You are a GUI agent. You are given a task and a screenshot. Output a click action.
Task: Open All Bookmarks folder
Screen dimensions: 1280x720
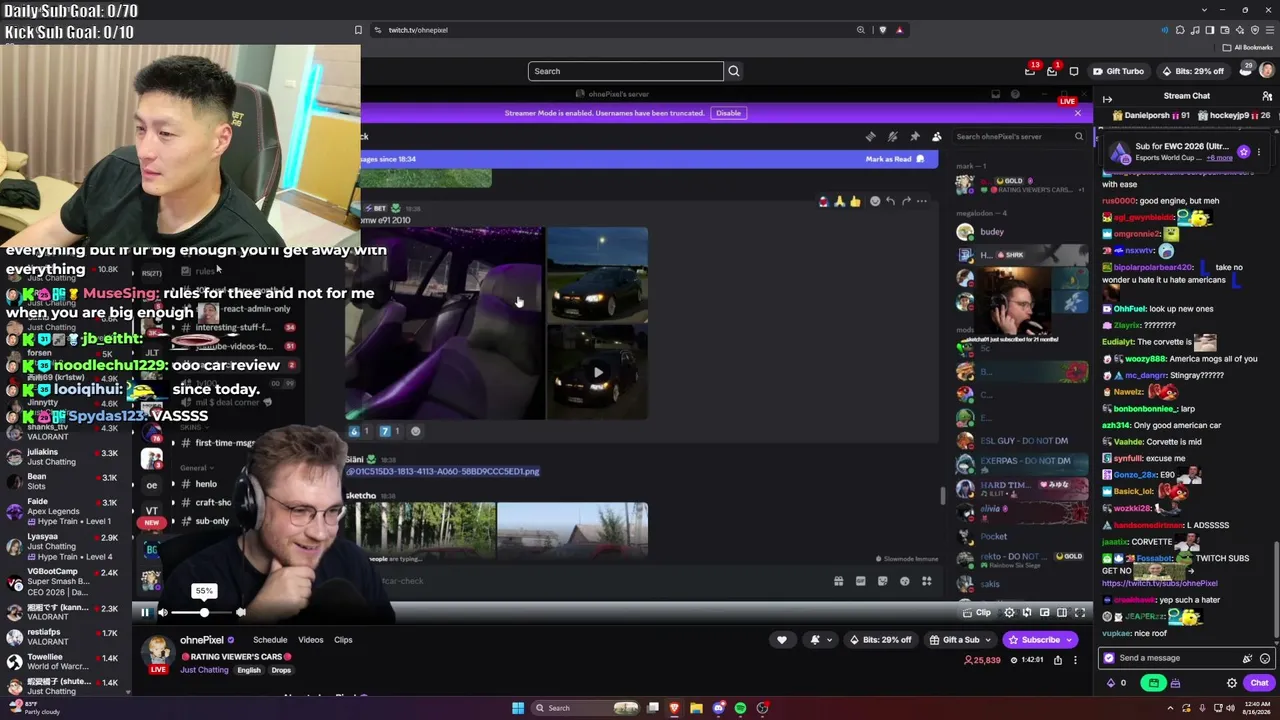click(x=1248, y=47)
